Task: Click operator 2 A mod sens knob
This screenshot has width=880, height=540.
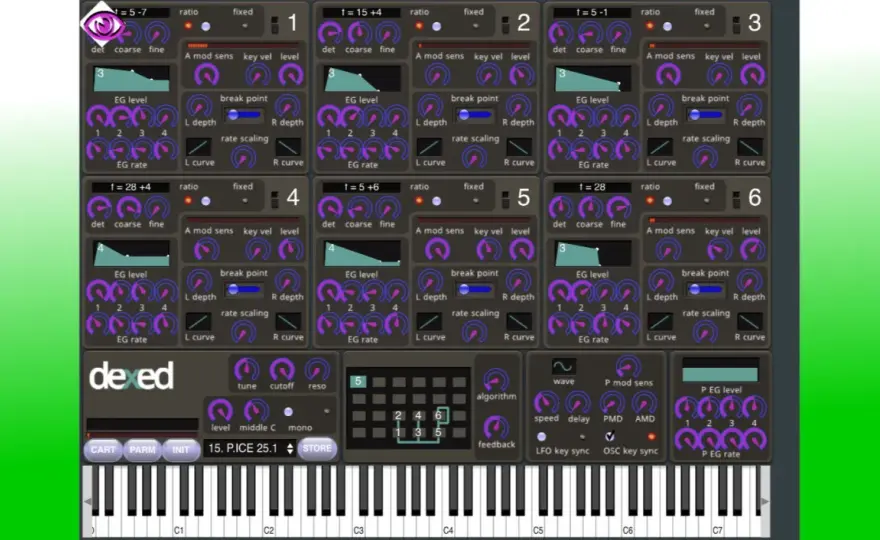Action: click(x=437, y=75)
